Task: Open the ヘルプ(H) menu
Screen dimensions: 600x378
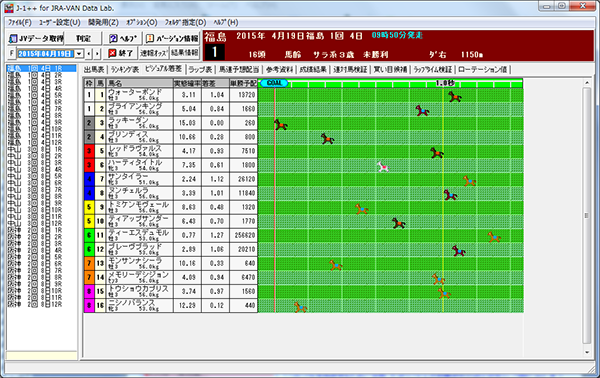Action: coord(226,23)
